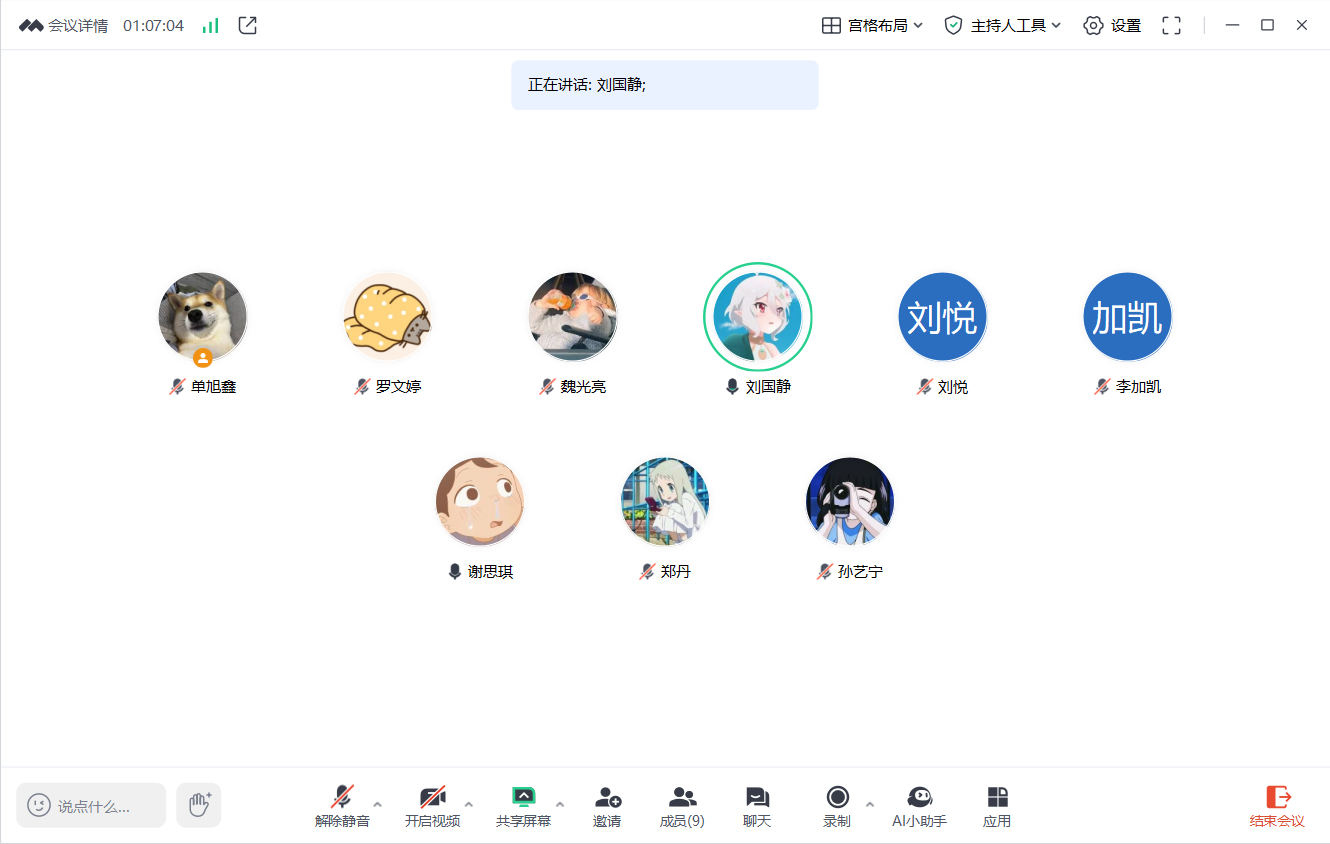This screenshot has height=844, width=1330.
Task: Open the members list (9)
Action: (682, 805)
